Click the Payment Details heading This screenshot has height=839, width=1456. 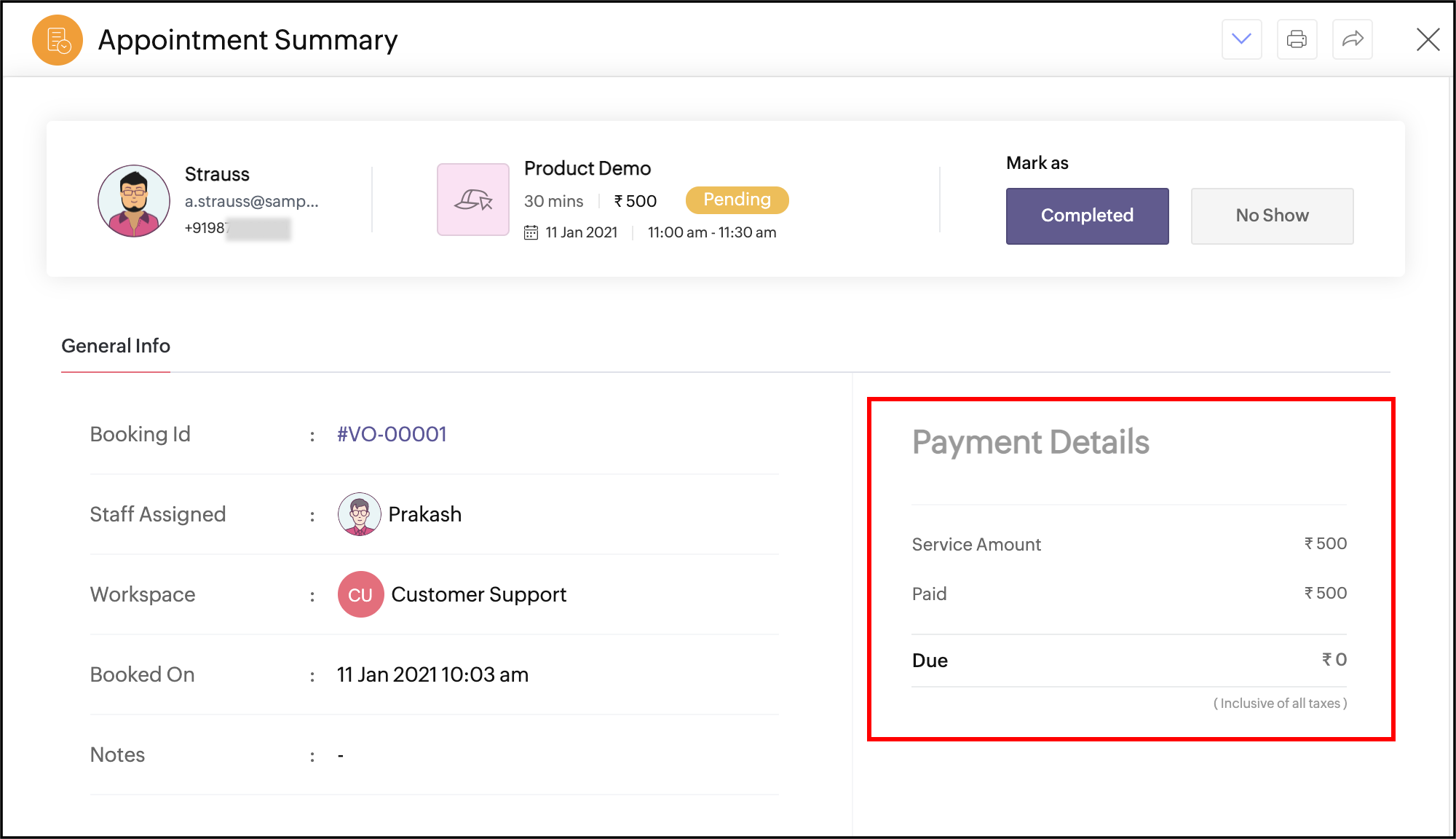click(1030, 442)
